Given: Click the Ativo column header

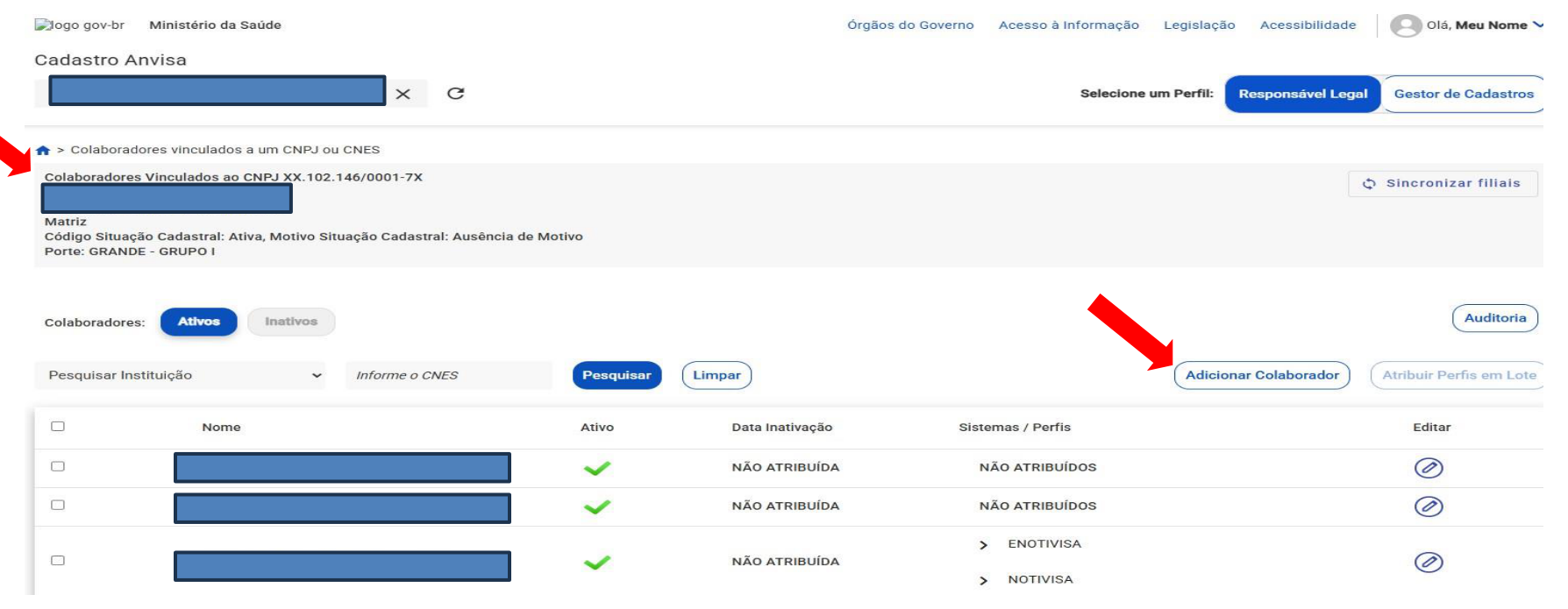Looking at the screenshot, I should pos(597,428).
